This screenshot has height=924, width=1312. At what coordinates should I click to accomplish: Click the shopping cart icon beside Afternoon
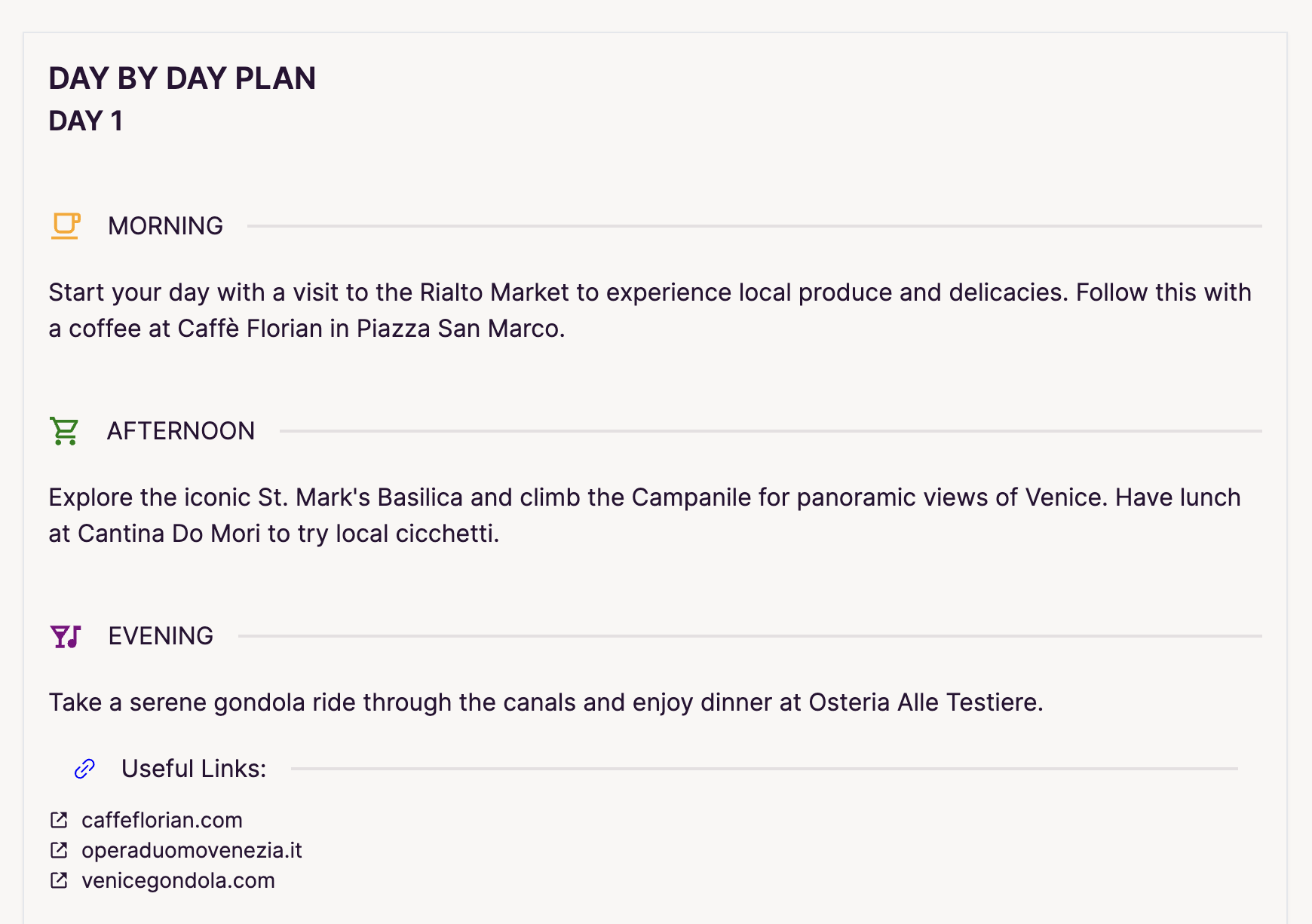[64, 431]
